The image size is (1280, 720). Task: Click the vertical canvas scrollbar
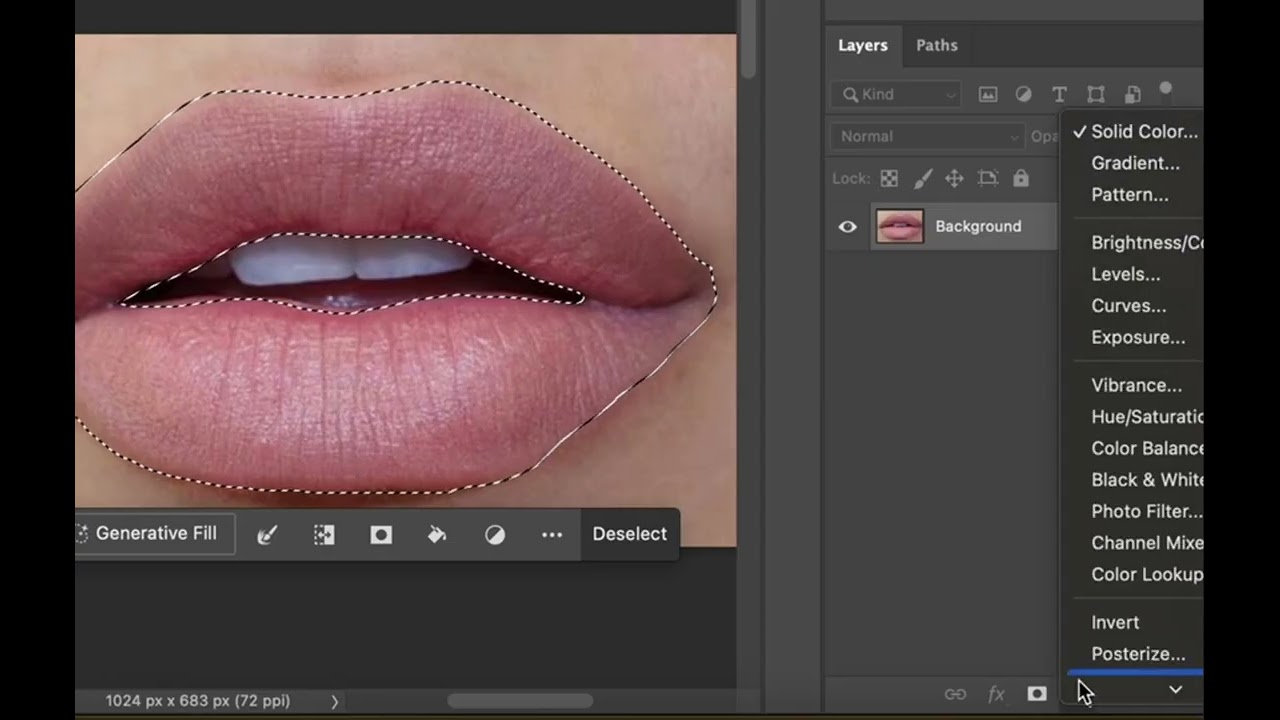pyautogui.click(x=747, y=40)
